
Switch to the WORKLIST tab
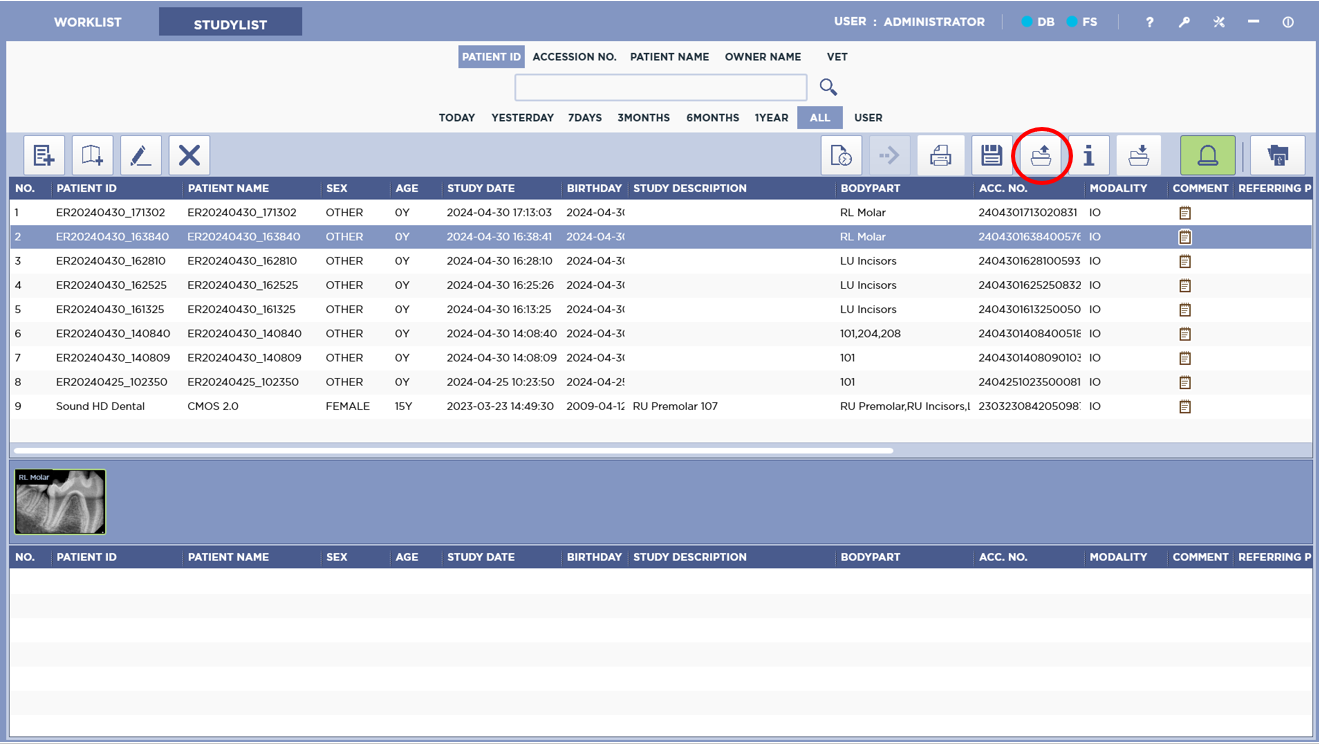click(88, 22)
